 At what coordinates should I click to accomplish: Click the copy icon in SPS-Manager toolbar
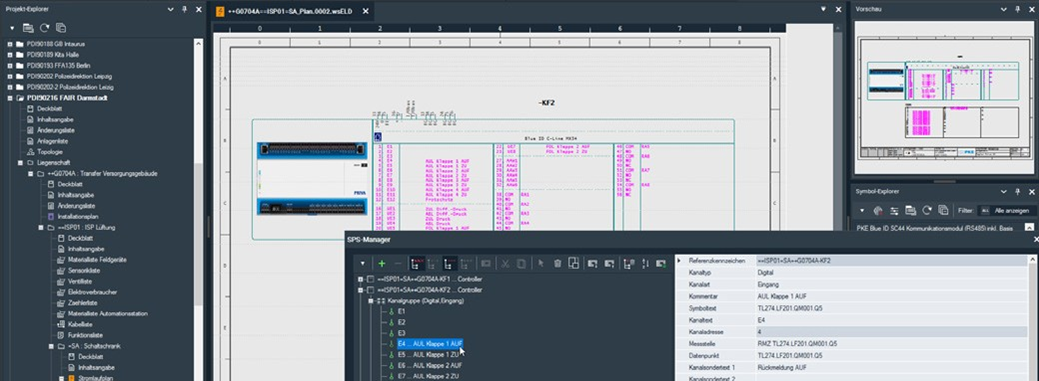(521, 263)
